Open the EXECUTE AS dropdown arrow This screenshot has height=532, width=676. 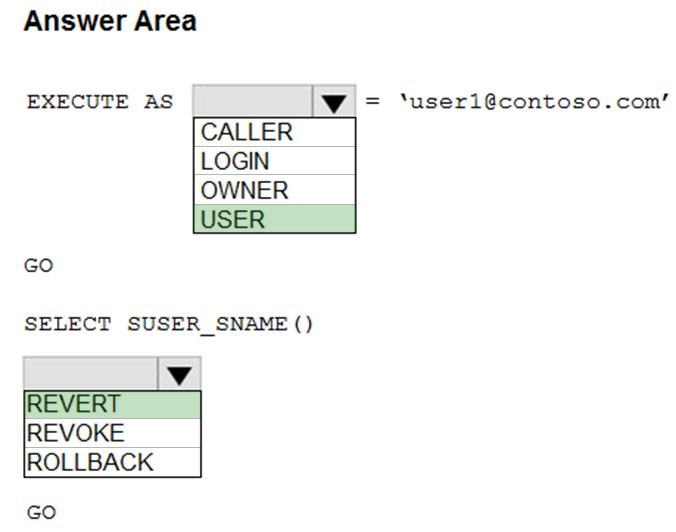click(x=334, y=101)
